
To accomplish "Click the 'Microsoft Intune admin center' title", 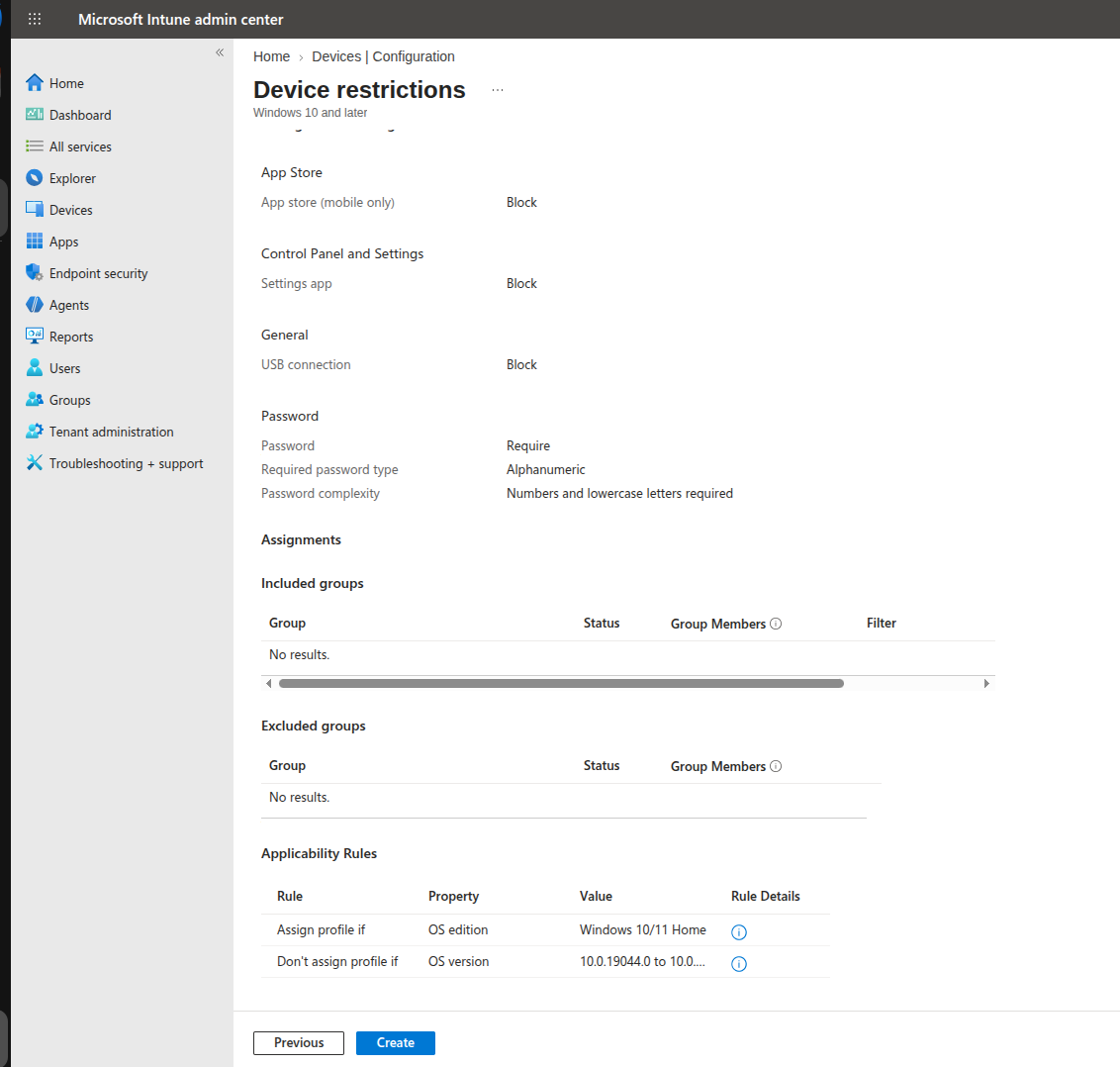I will [181, 19].
